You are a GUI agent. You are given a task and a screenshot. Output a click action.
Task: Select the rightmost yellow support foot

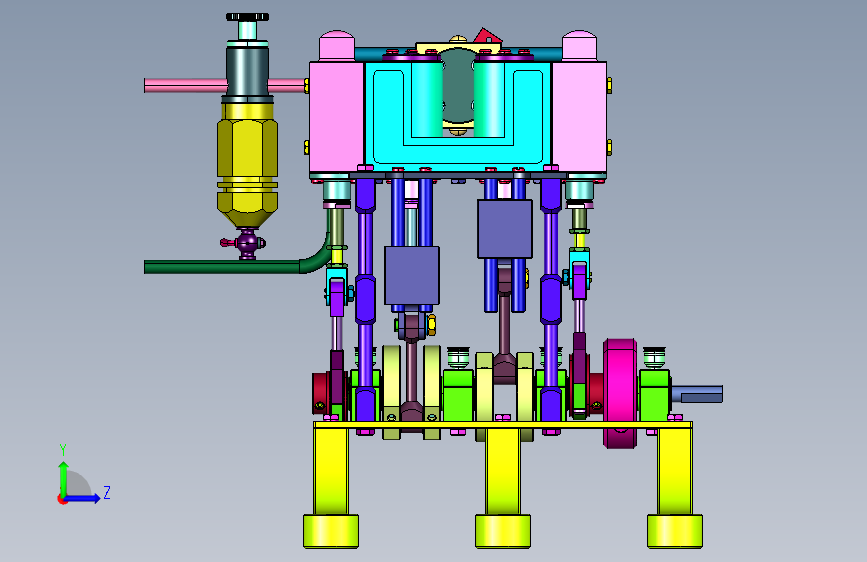[x=675, y=531]
